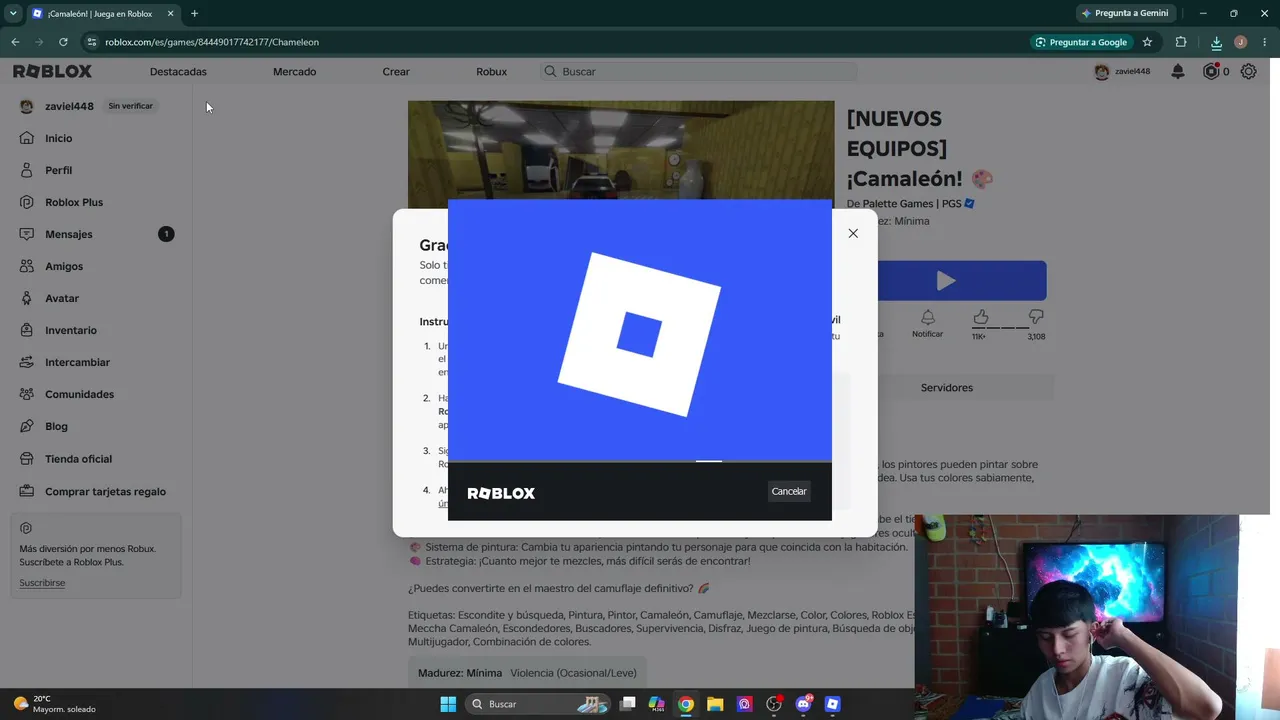Open Task View on the taskbar
Image resolution: width=1280 pixels, height=720 pixels.
coord(628,704)
